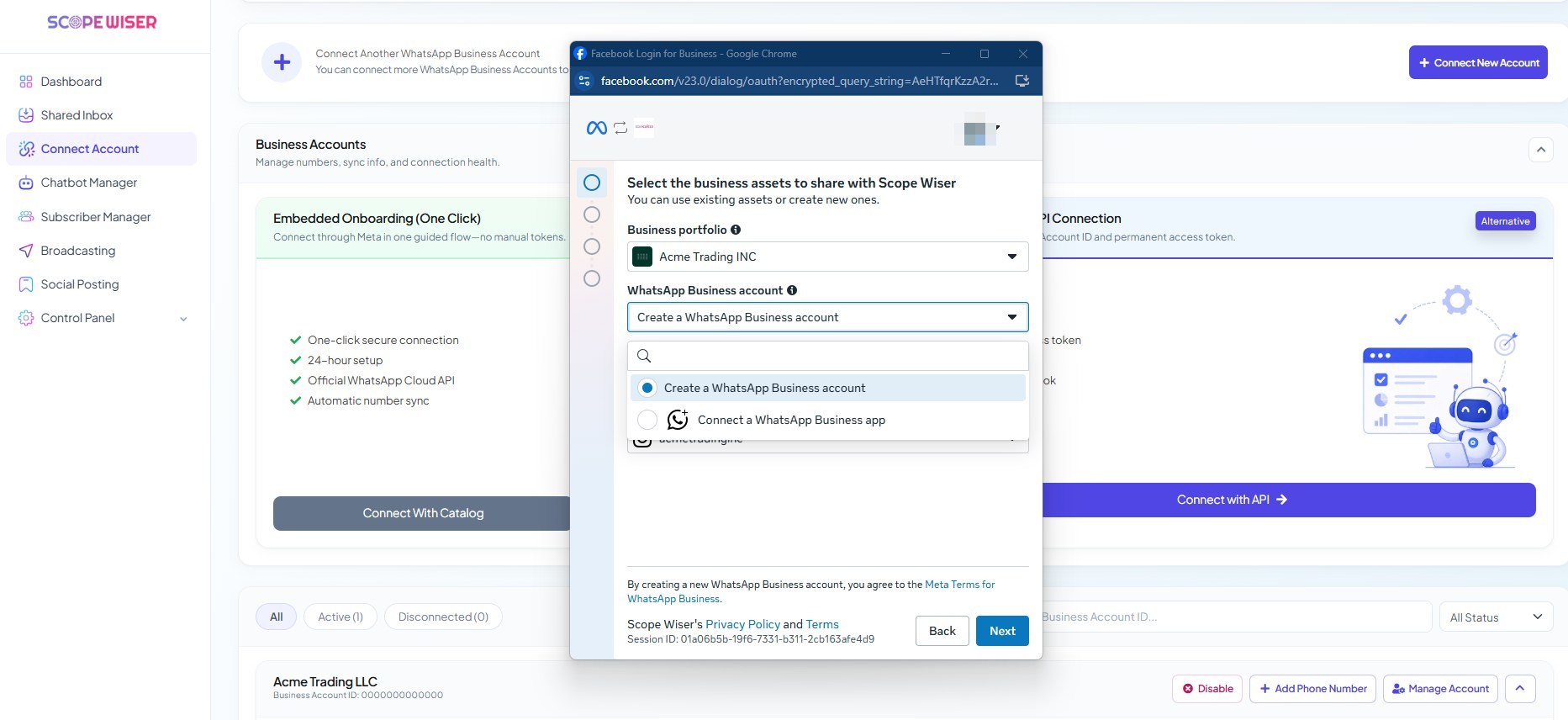Open the Dashboard grid icon

point(26,82)
